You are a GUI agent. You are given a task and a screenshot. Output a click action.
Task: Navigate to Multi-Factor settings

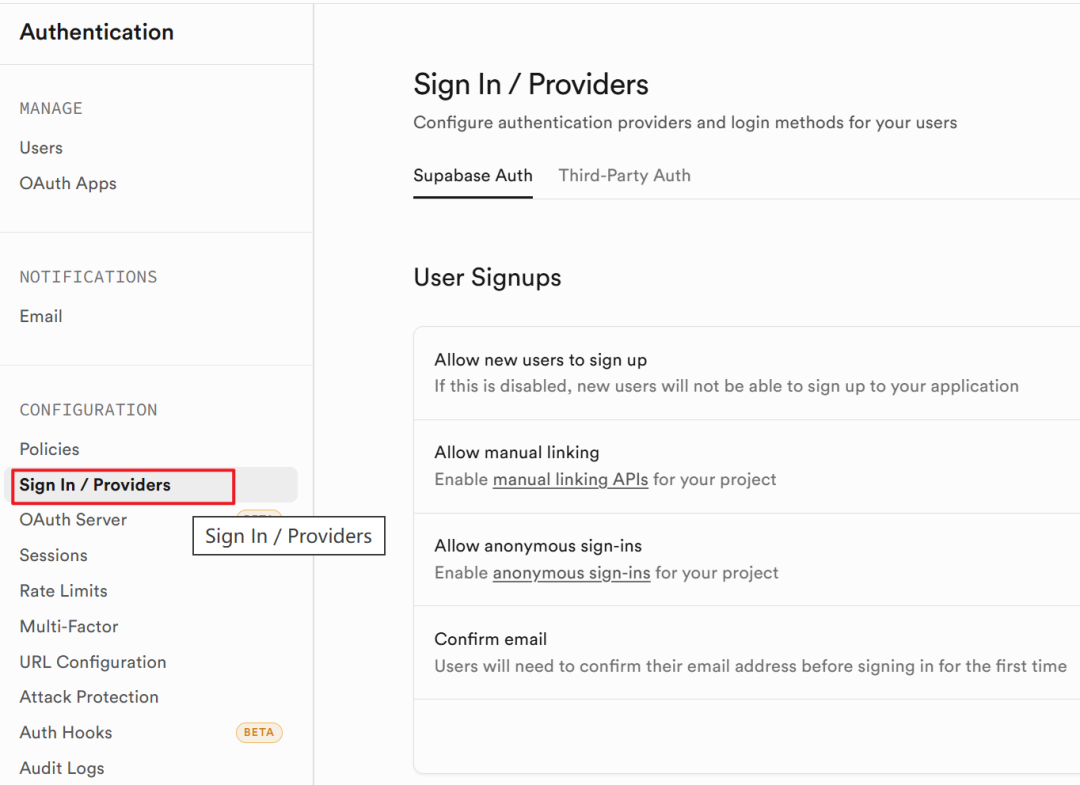pos(69,627)
